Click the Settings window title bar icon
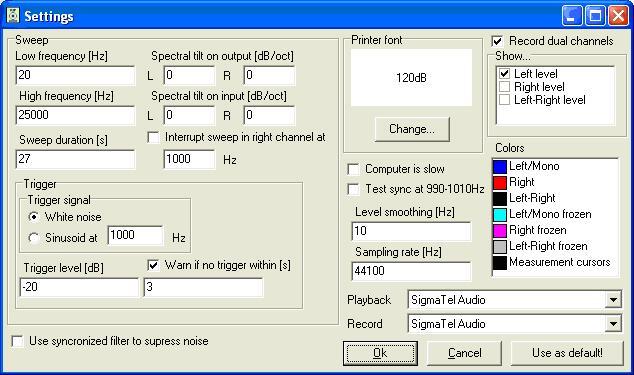The height and width of the screenshot is (375, 634). click(x=13, y=16)
